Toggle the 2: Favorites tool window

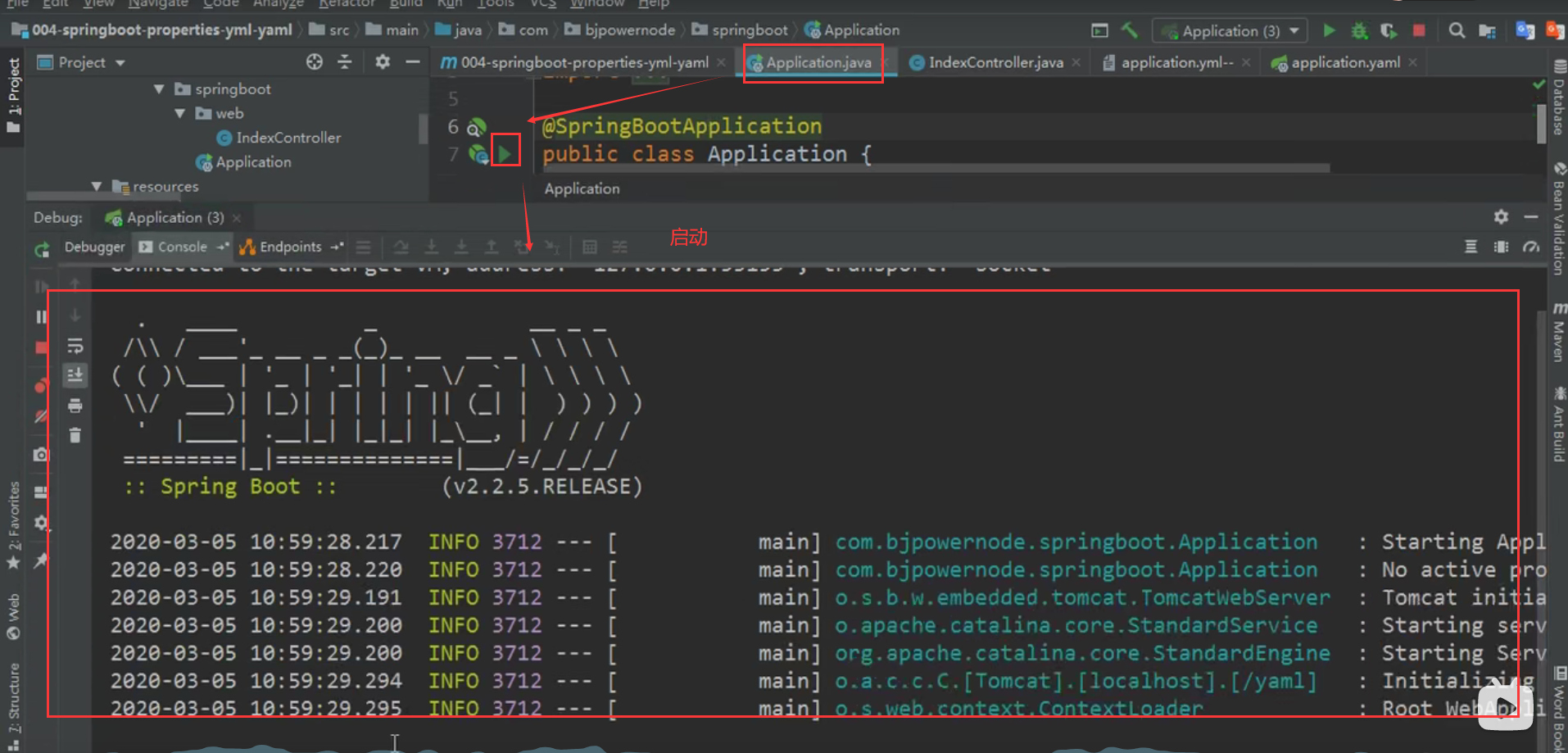[x=12, y=525]
